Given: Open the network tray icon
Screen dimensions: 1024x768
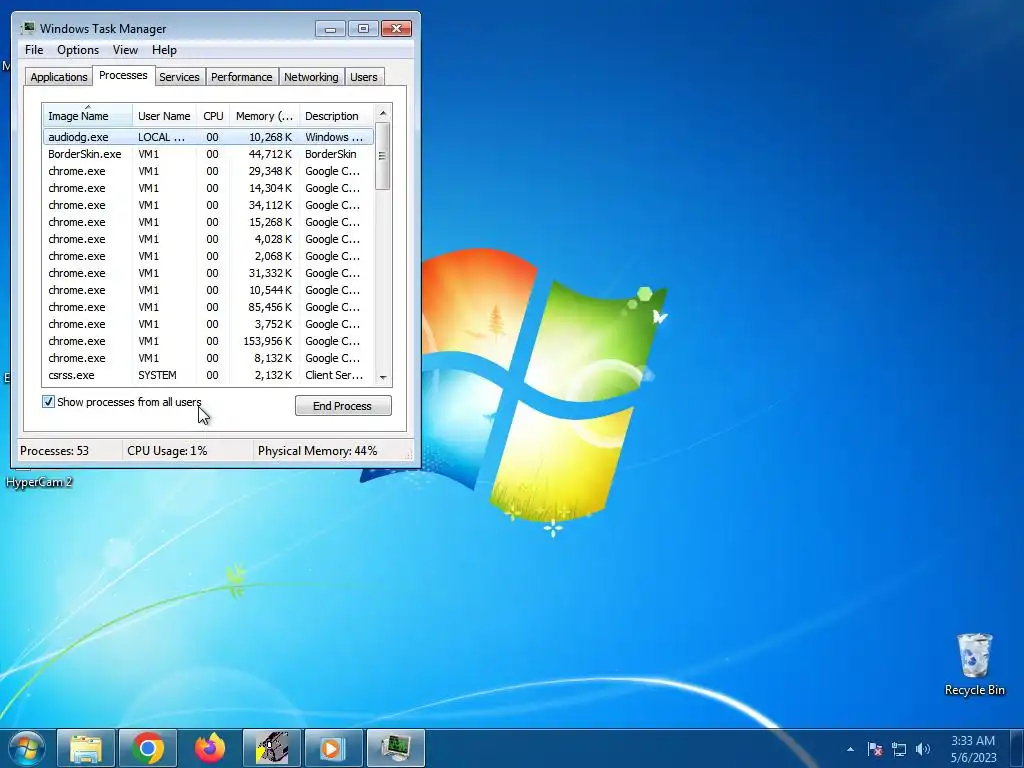Looking at the screenshot, I should 899,749.
